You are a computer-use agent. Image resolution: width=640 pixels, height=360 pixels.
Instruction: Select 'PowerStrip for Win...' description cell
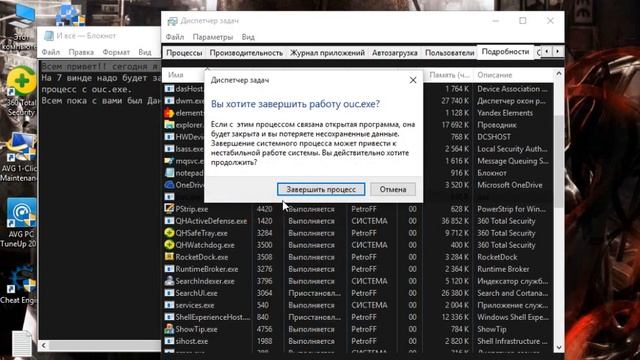click(x=511, y=209)
